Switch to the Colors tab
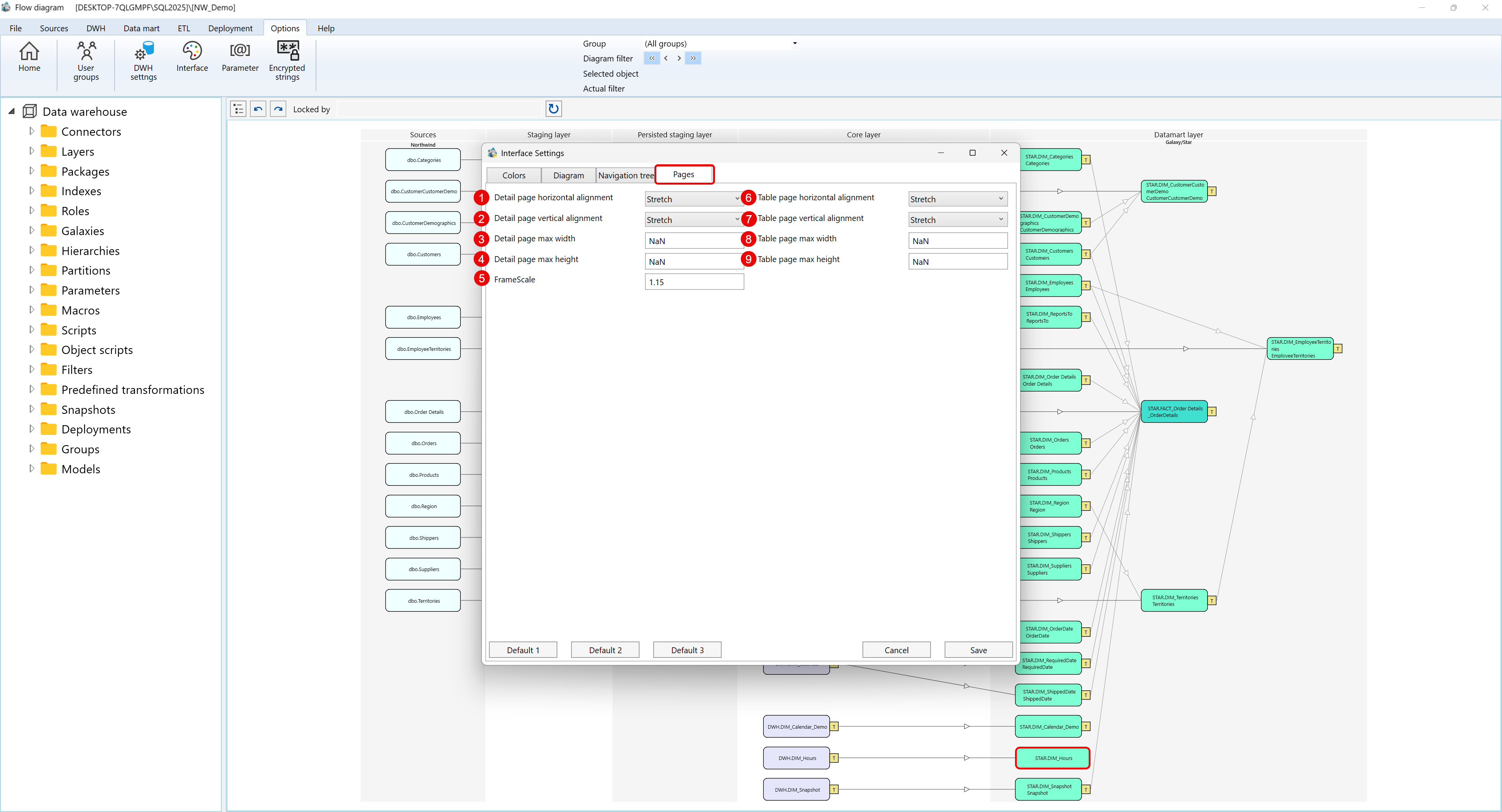Viewport: 1502px width, 812px height. 513,175
